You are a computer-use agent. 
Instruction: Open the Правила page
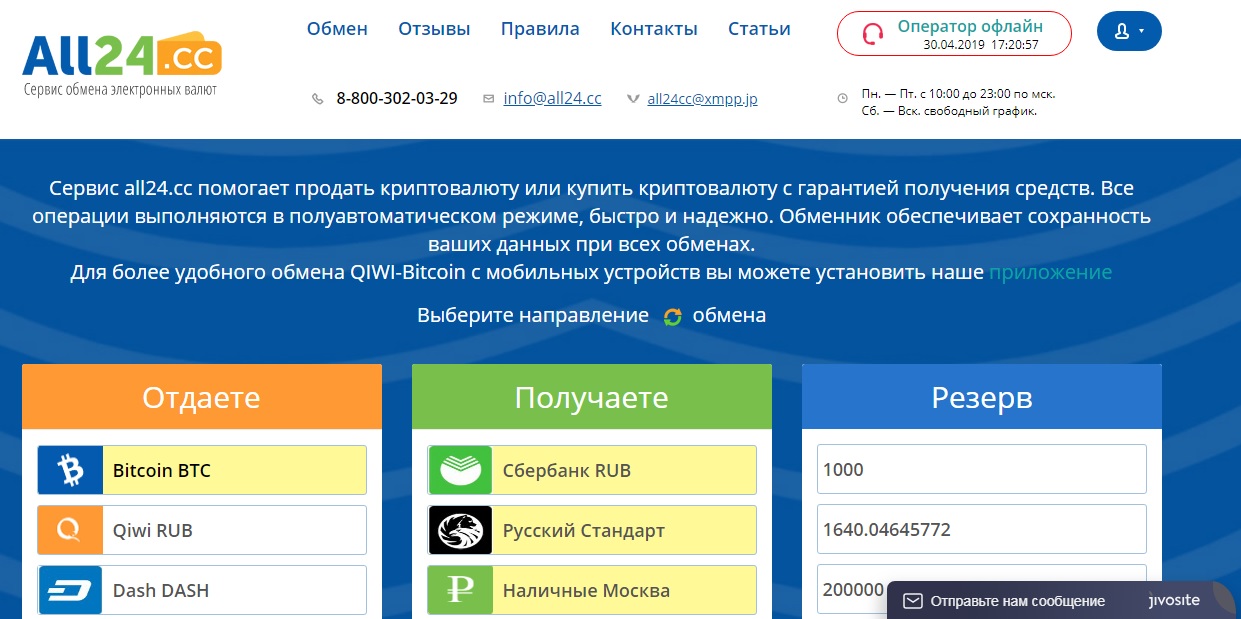(540, 29)
